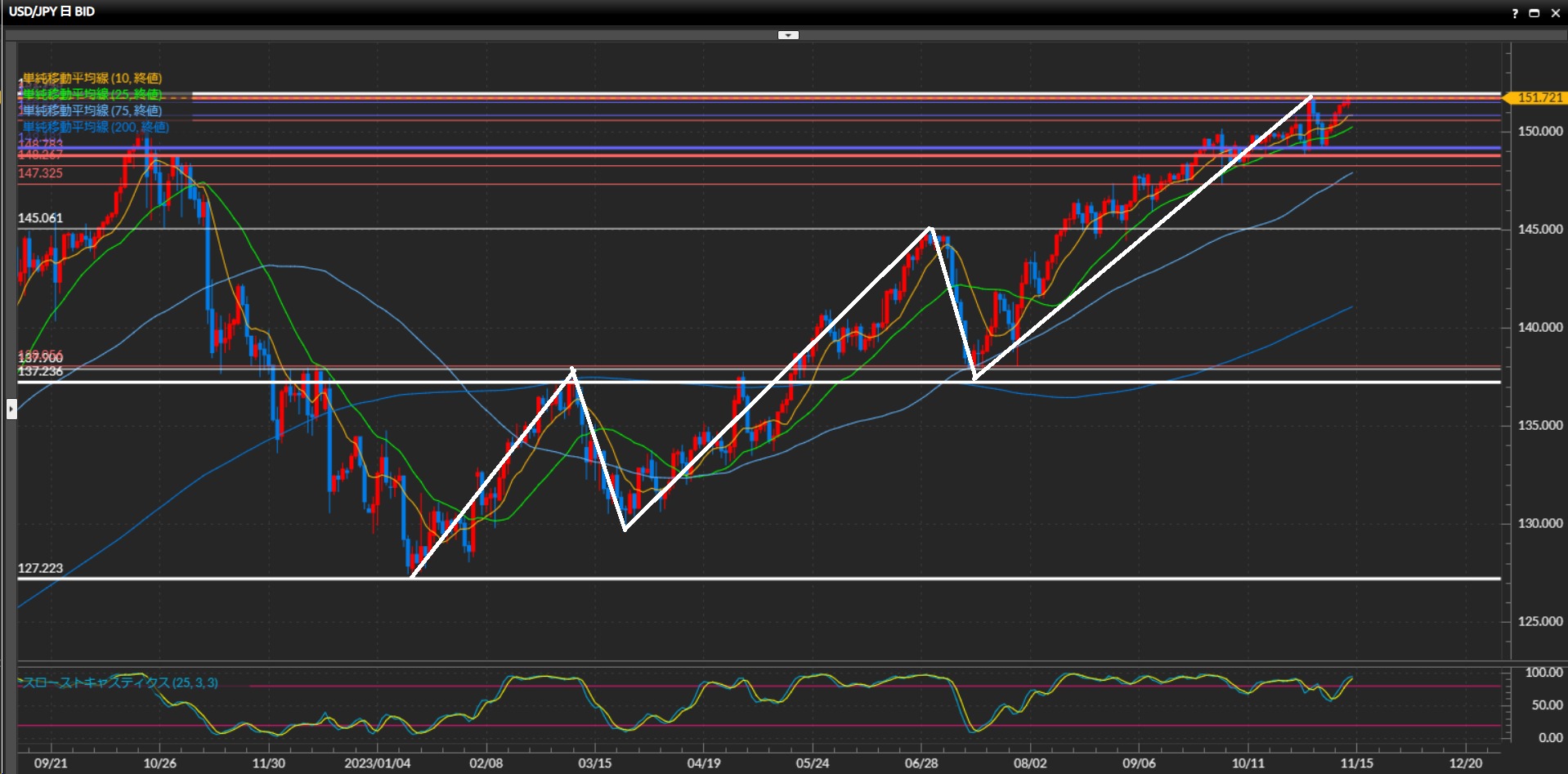Click the スローストキャスティクス (25, 3, 3) label
The height and width of the screenshot is (774, 1568).
(119, 682)
